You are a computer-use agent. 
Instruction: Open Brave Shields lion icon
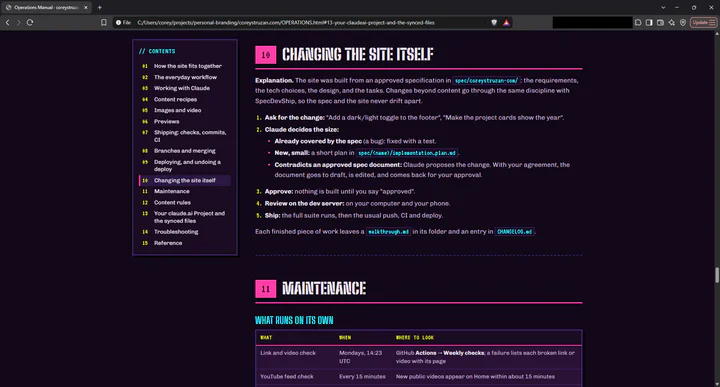[494, 22]
